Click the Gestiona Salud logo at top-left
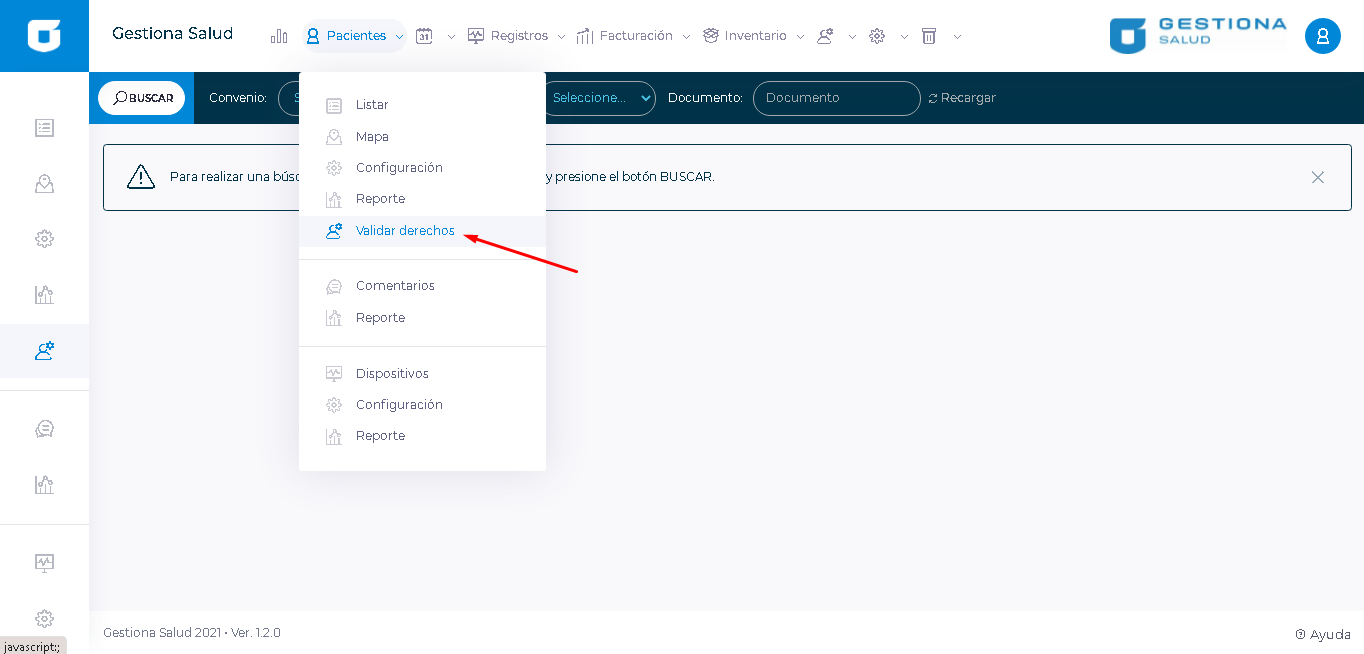 [x=44, y=36]
